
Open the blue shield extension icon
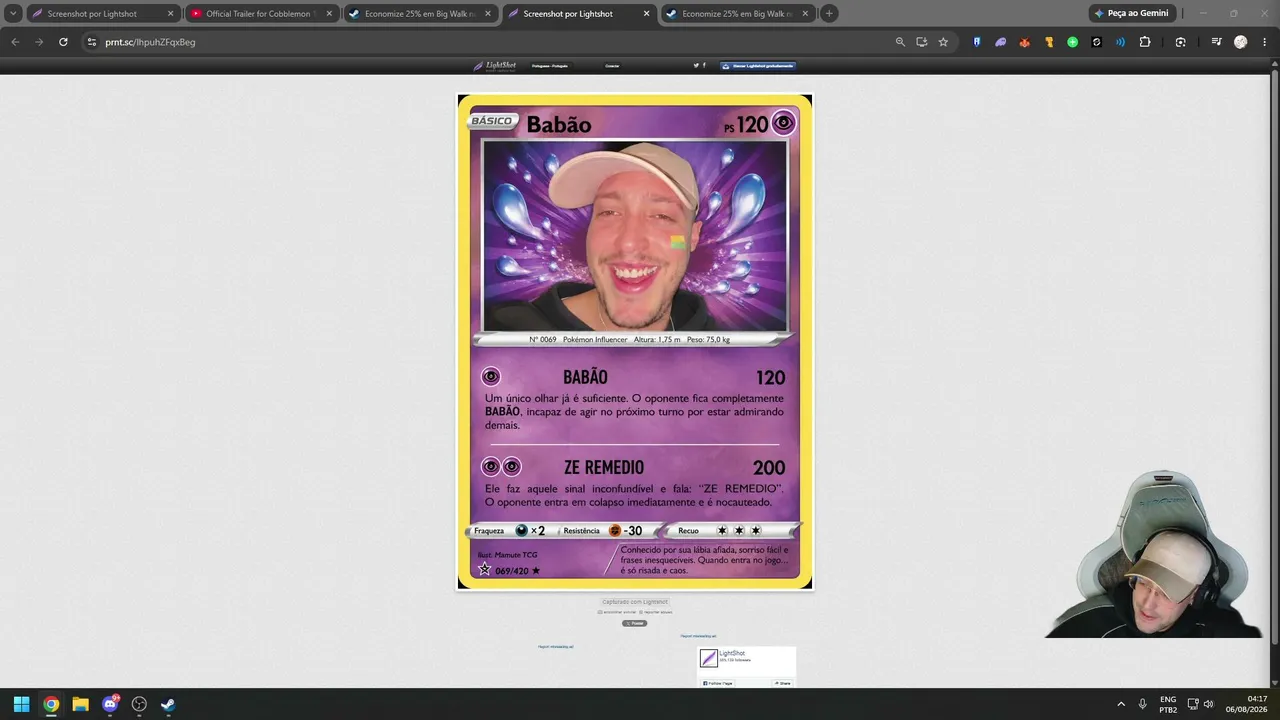[977, 42]
